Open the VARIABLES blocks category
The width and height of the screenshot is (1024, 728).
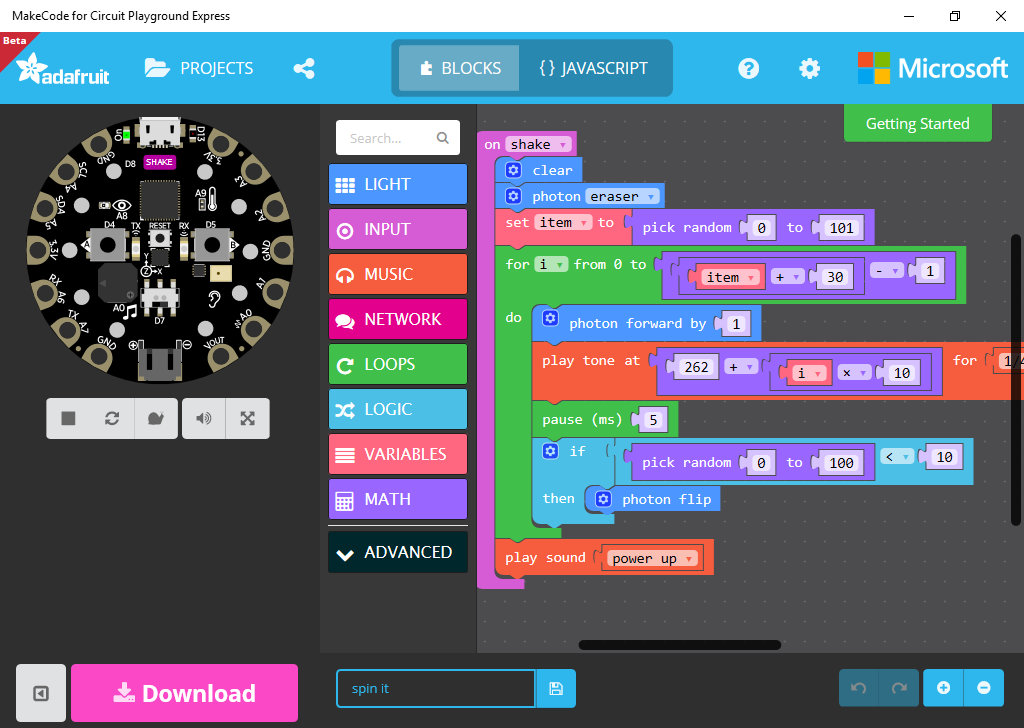[x=398, y=454]
